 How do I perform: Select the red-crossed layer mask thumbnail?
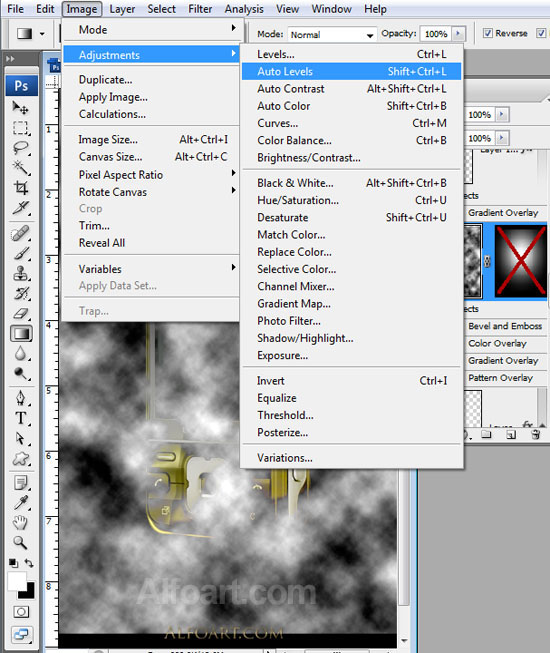pos(520,261)
